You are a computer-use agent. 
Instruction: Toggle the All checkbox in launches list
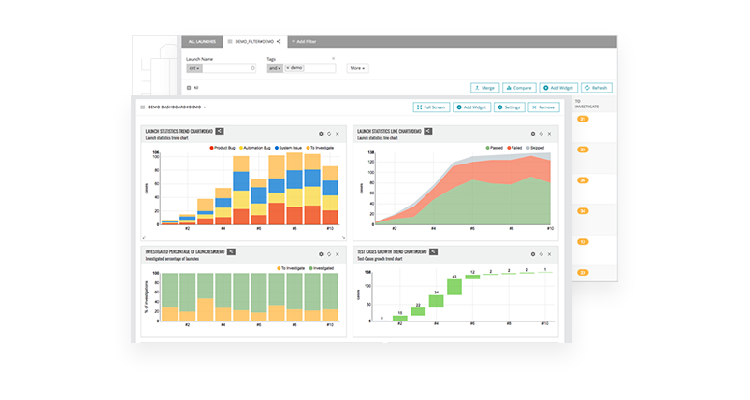point(189,88)
